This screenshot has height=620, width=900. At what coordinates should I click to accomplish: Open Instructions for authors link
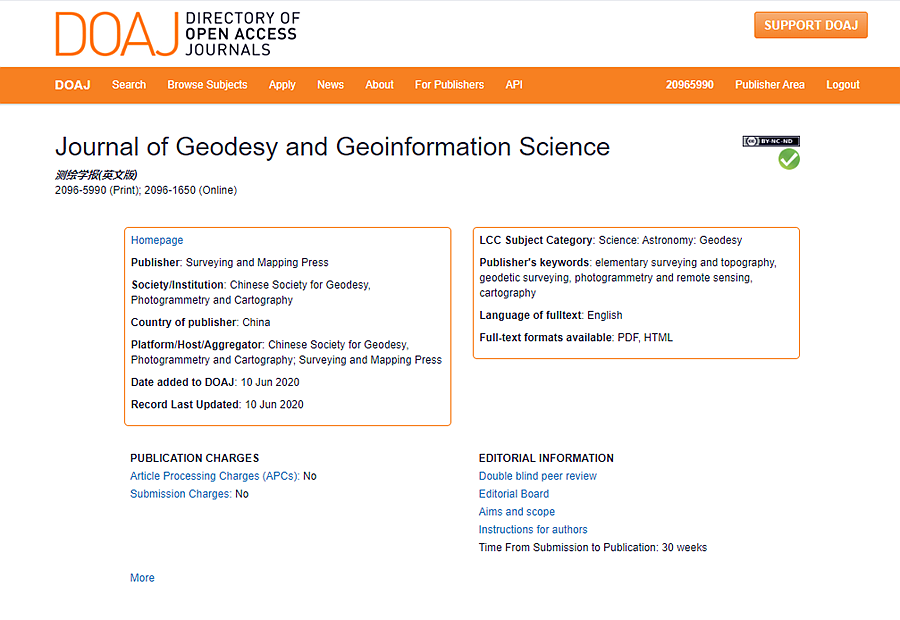click(533, 529)
